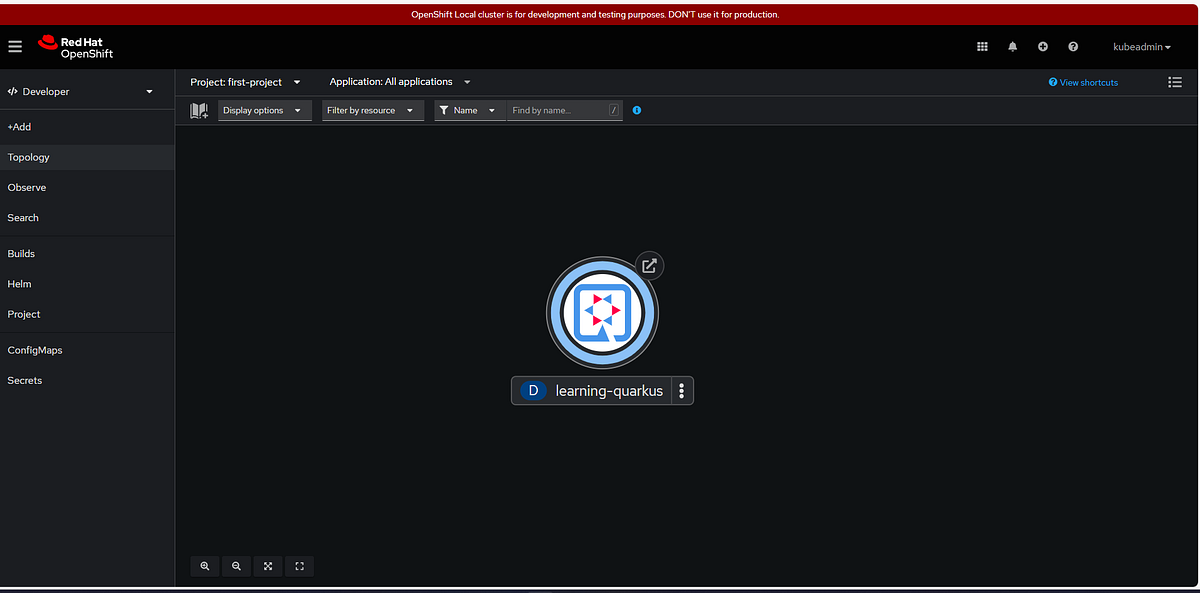Zoom in on the topology
This screenshot has height=593, width=1200.
[205, 566]
